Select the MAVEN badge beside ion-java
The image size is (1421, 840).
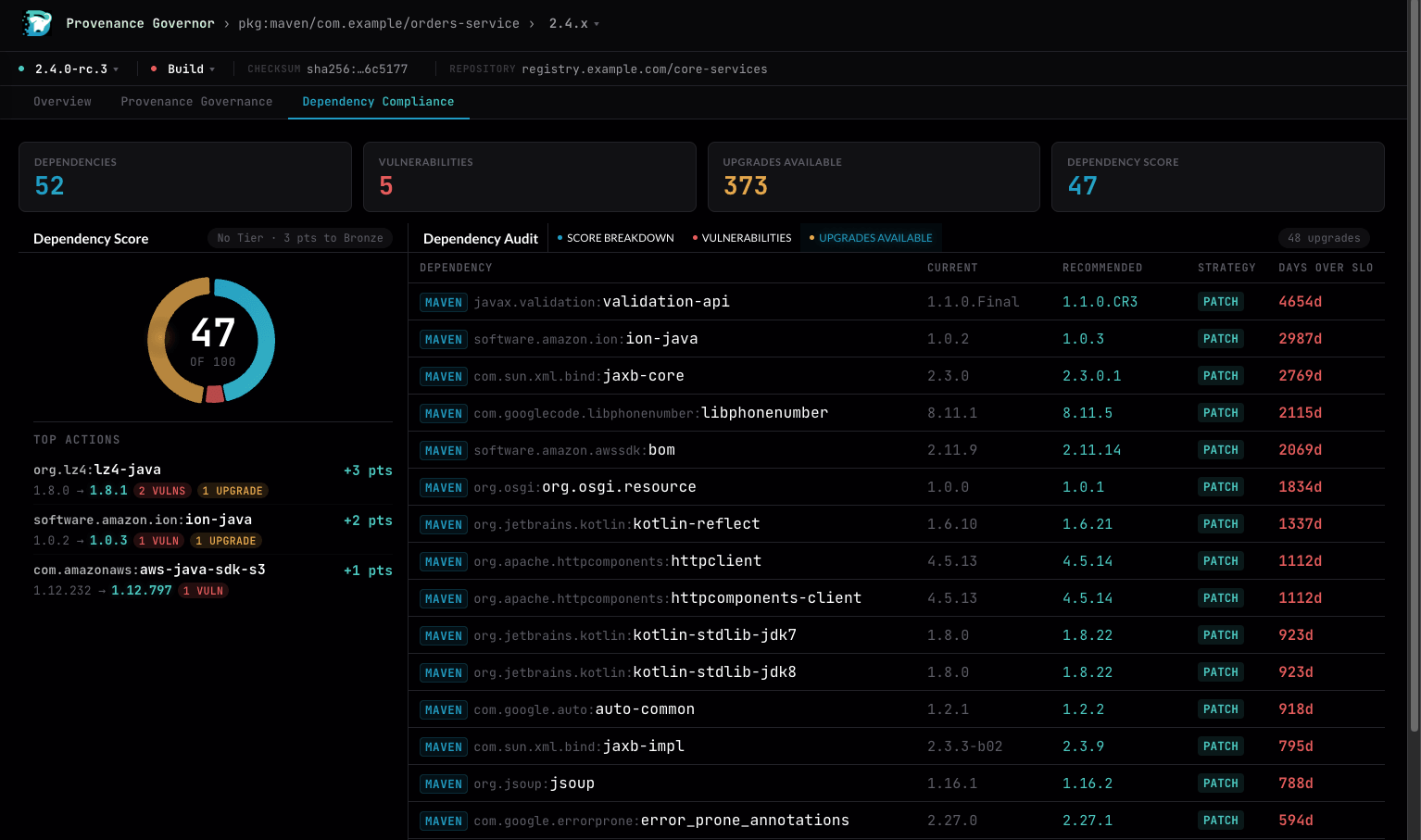[x=443, y=339]
